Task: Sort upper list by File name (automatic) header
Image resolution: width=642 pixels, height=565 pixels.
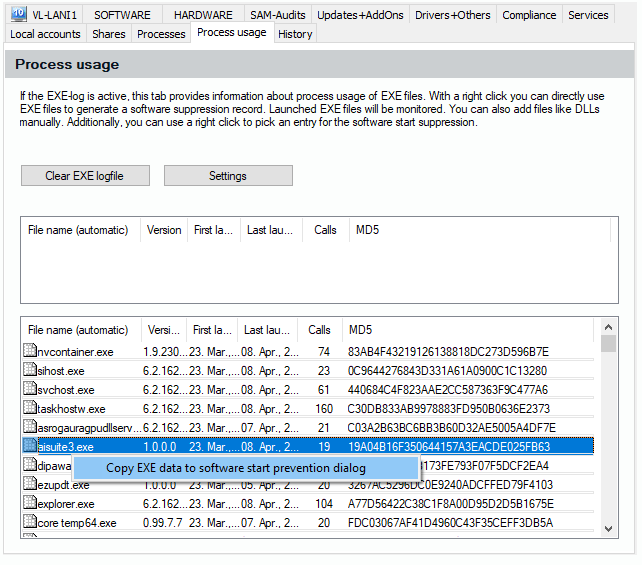Action: click(x=78, y=230)
